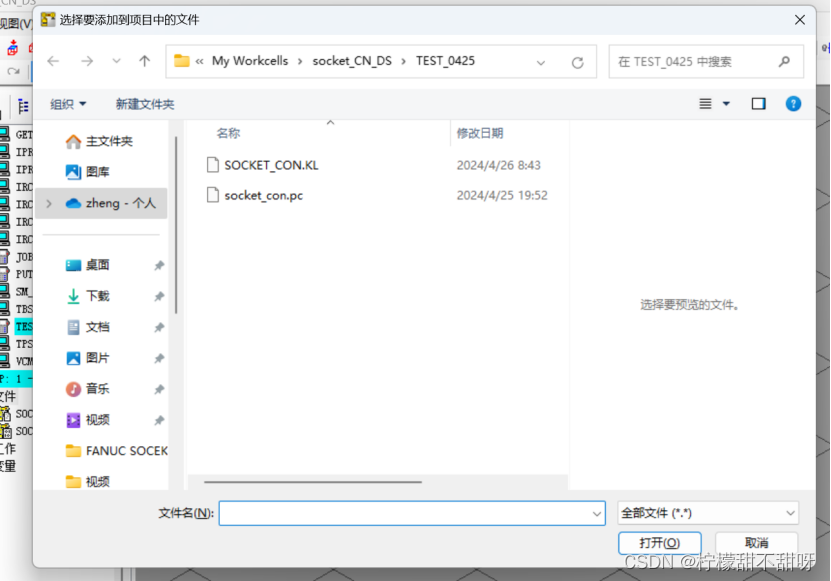Open help with the blue question icon
The height and width of the screenshot is (581, 831).
(x=793, y=104)
